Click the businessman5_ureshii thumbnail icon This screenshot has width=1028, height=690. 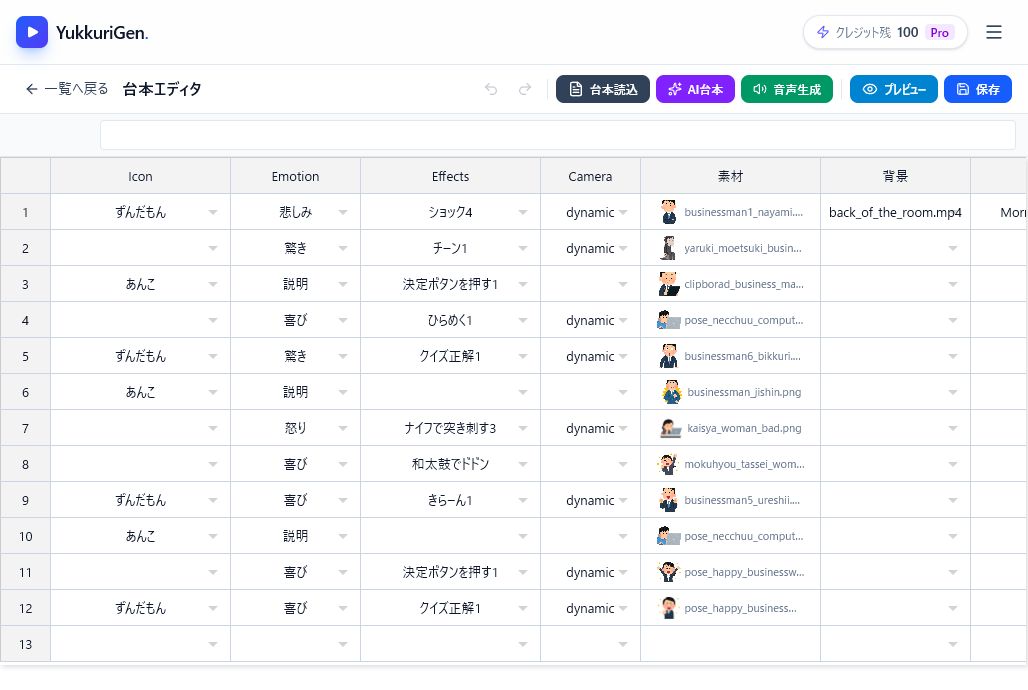pyautogui.click(x=668, y=500)
